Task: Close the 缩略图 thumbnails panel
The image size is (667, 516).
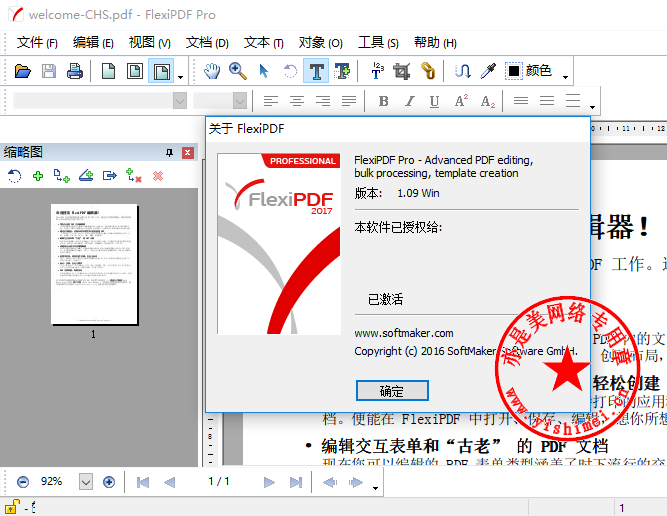Action: [x=188, y=153]
